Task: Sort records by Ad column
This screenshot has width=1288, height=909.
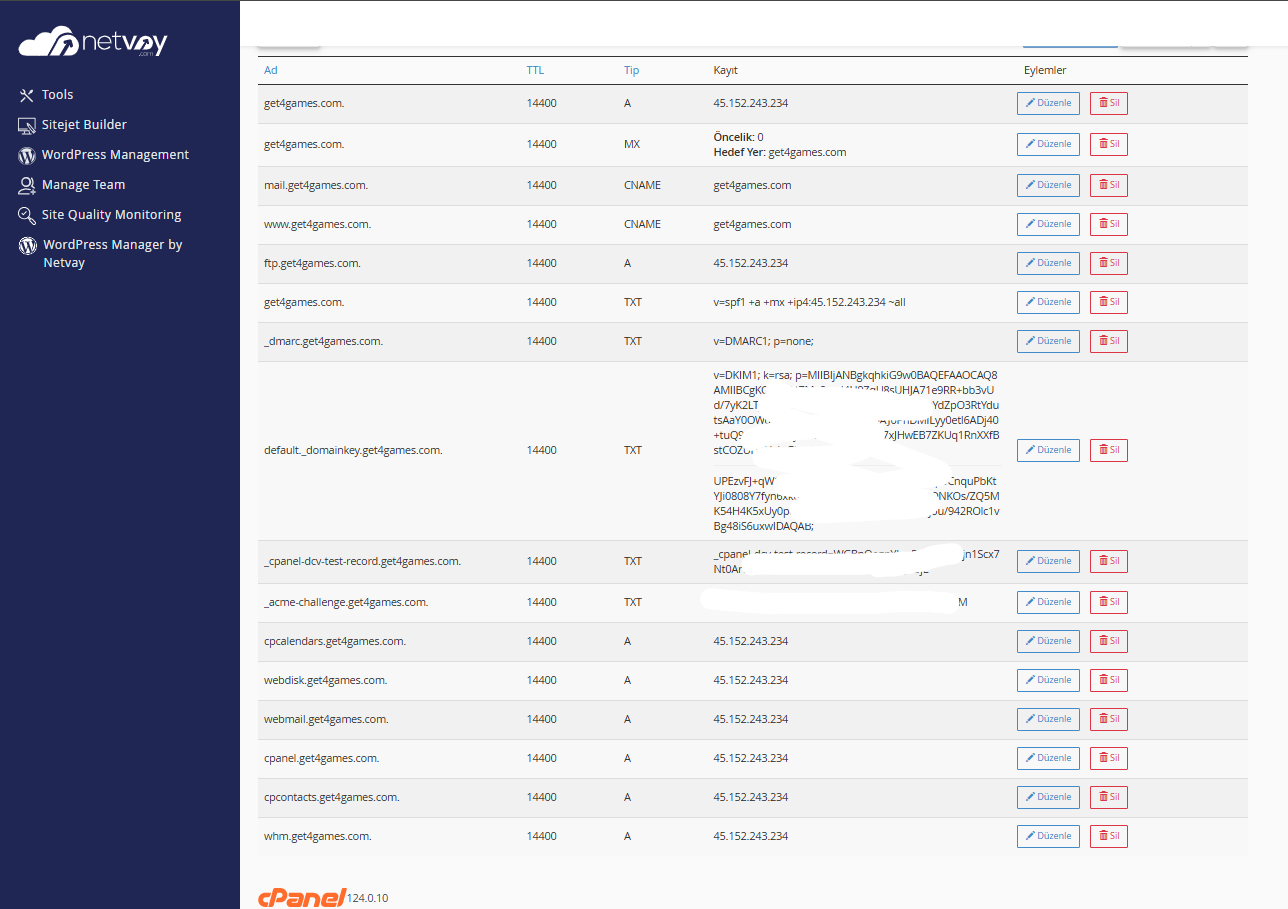Action: point(271,71)
